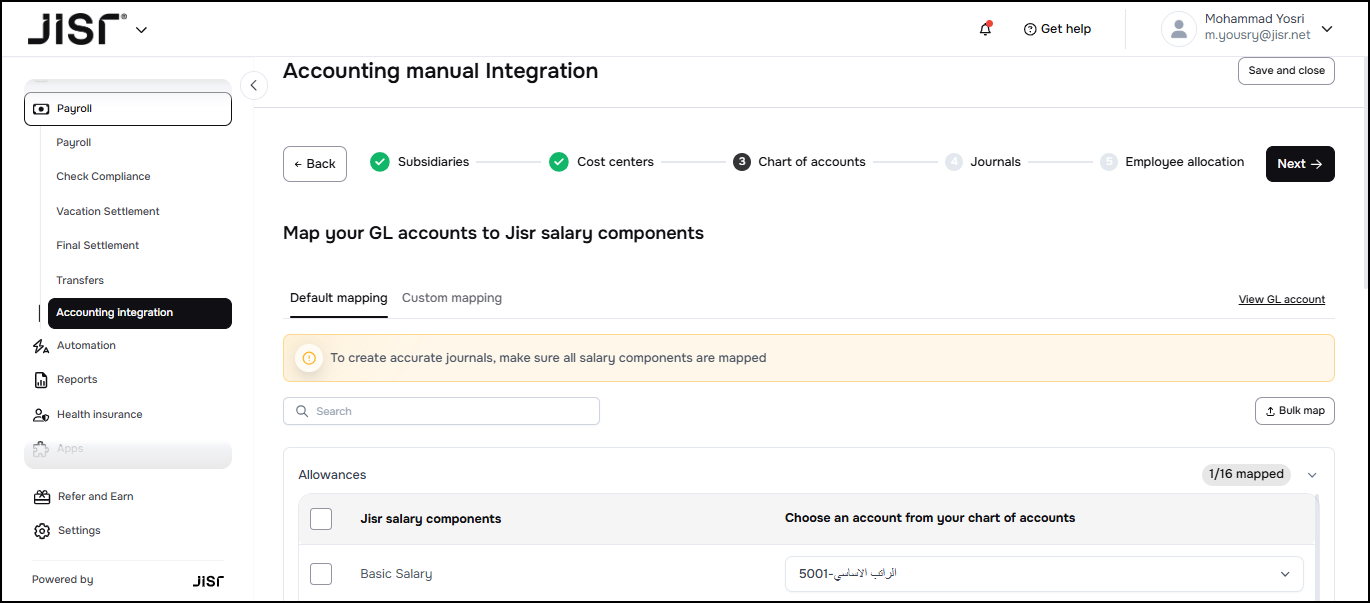Click the Bulk map button
Image resolution: width=1370 pixels, height=603 pixels.
tap(1294, 411)
